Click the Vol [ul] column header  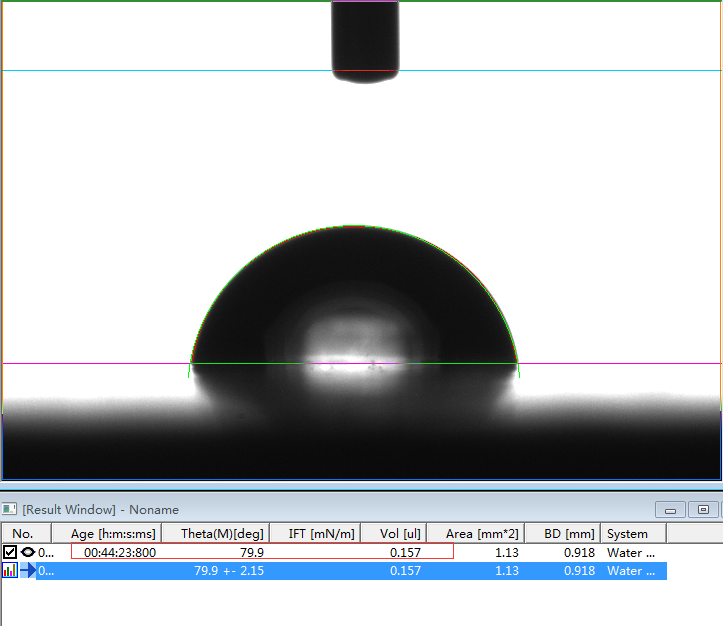[x=400, y=534]
